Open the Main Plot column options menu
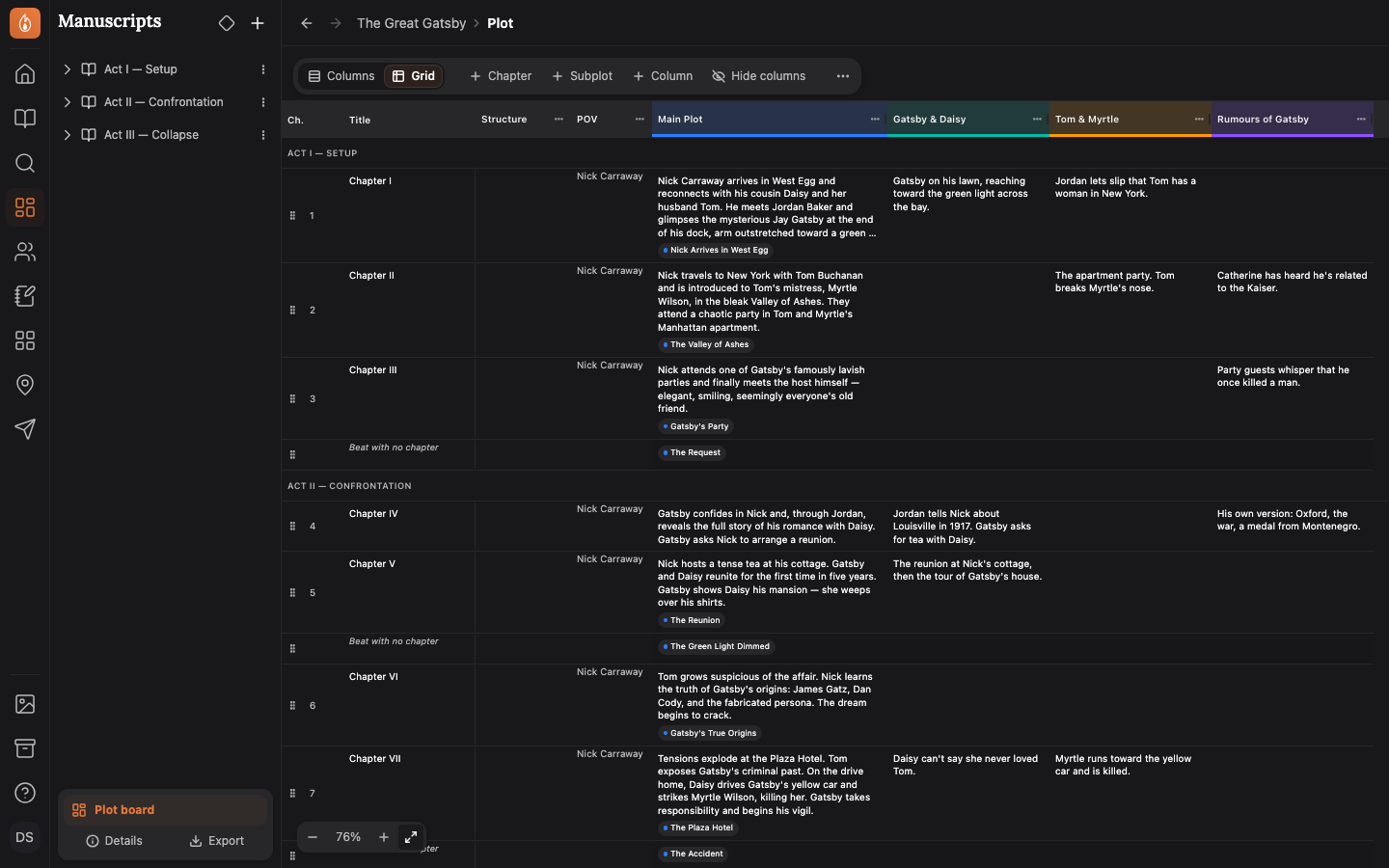This screenshot has height=868, width=1389. click(x=875, y=120)
